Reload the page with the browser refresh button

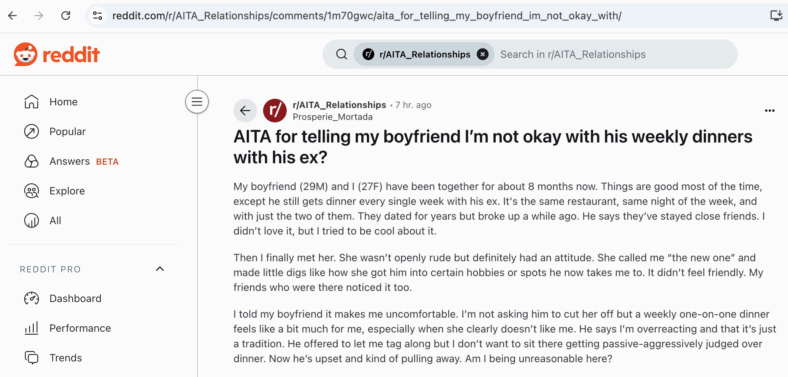pyautogui.click(x=65, y=16)
